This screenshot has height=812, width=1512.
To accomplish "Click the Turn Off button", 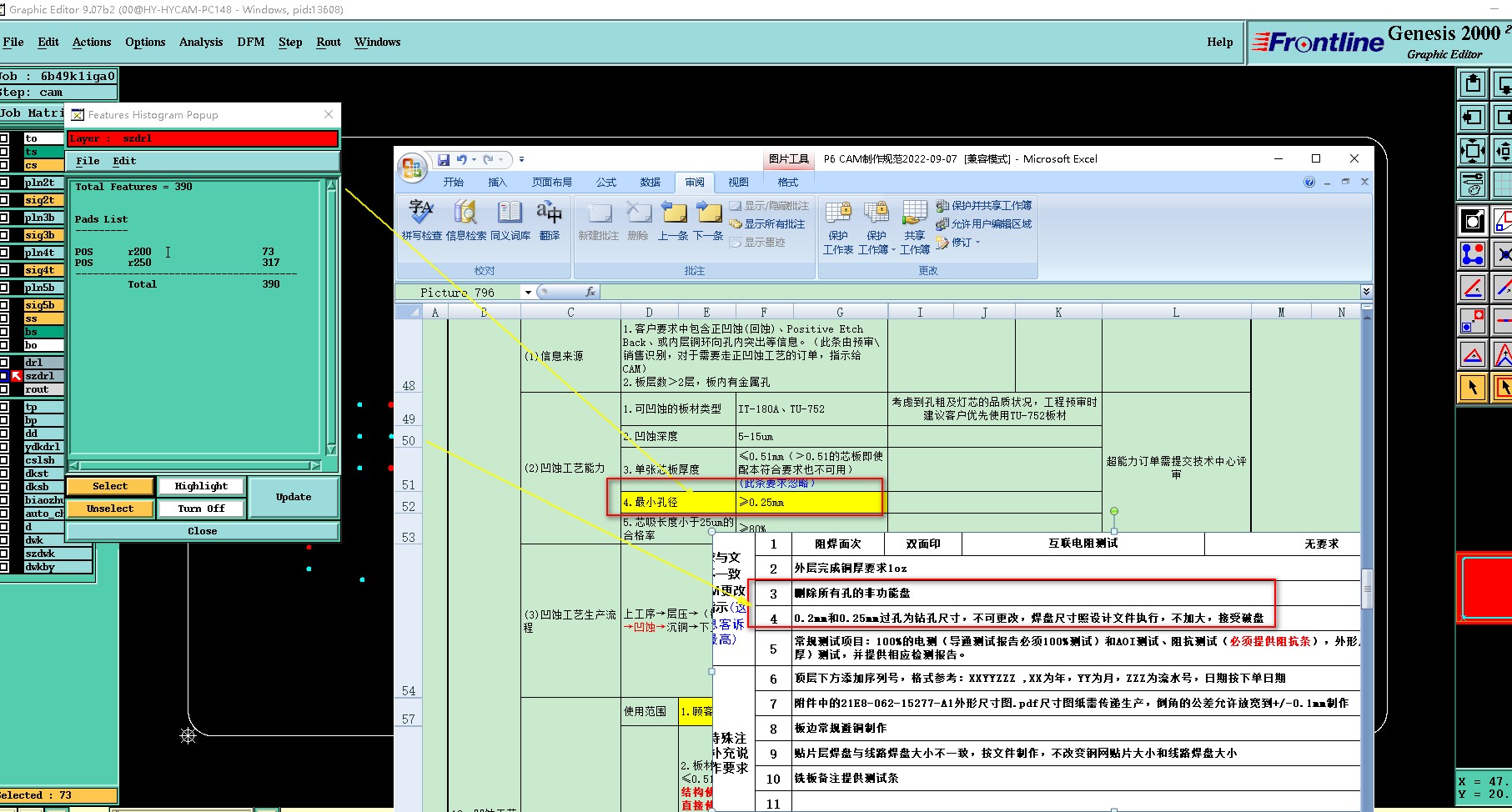I will coord(201,509).
